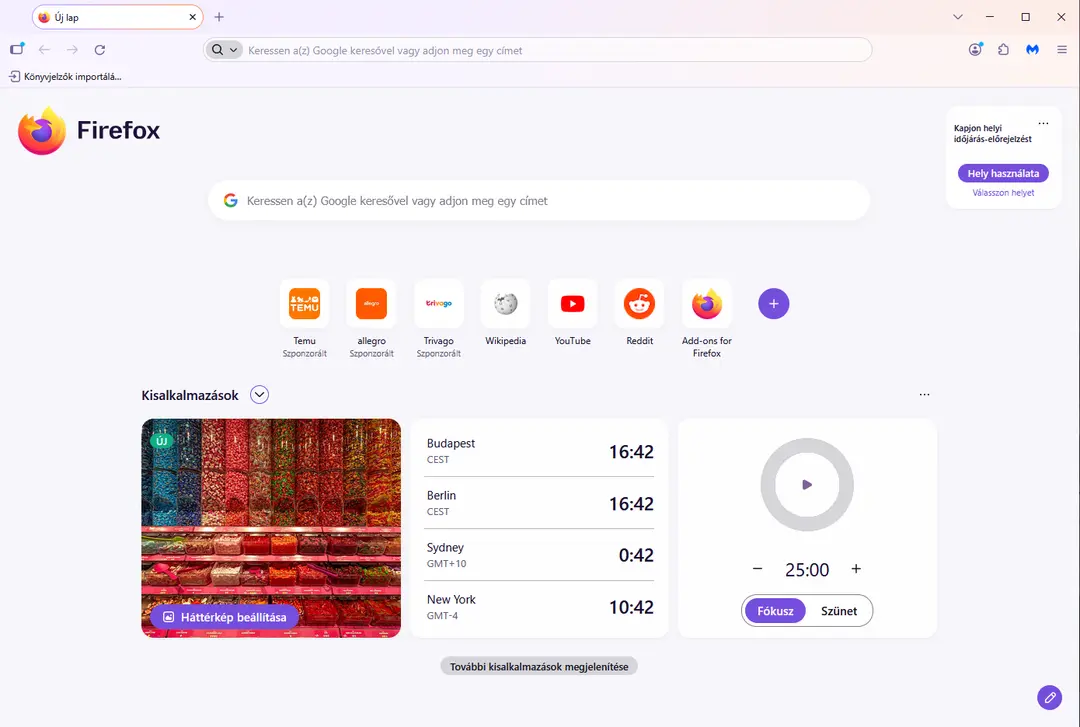The height and width of the screenshot is (727, 1080).
Task: Click the Hely használata button
Action: pos(1003,173)
